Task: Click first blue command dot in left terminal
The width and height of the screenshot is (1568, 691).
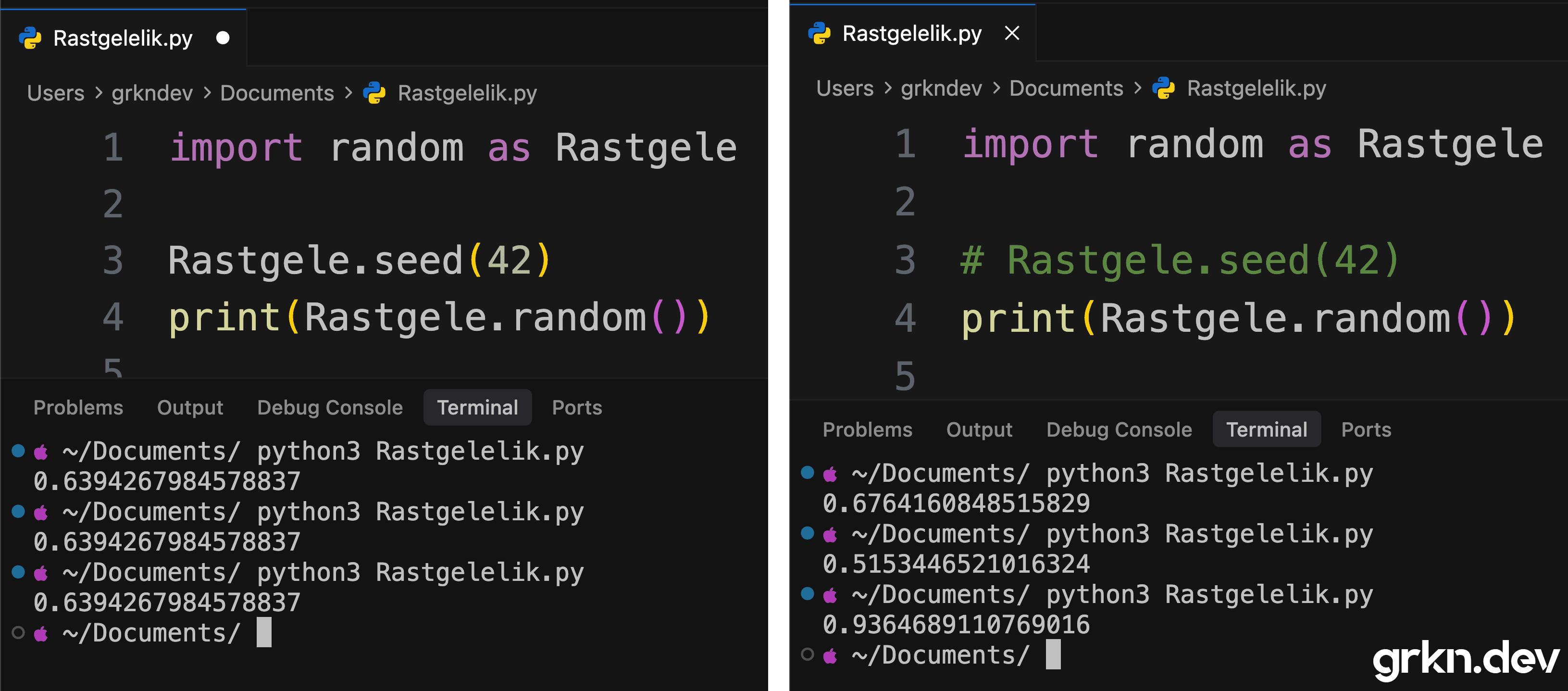Action: [x=18, y=451]
